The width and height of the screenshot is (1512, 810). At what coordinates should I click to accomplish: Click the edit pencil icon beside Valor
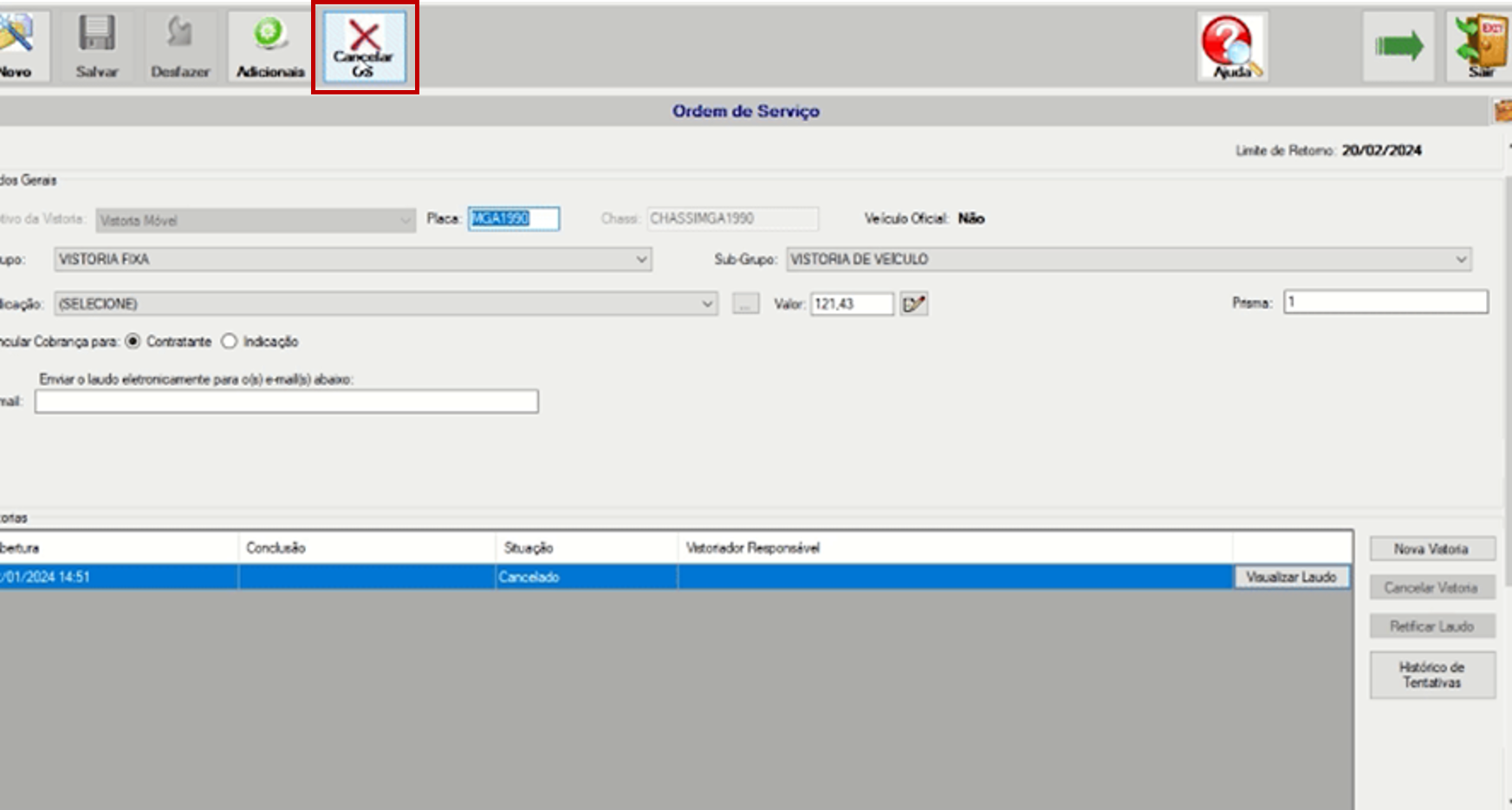pyautogui.click(x=914, y=304)
